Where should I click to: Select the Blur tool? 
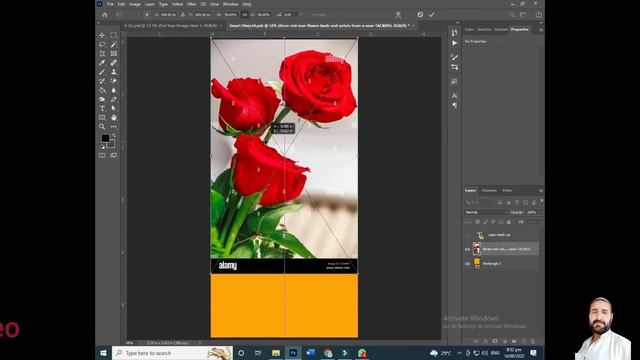114,90
